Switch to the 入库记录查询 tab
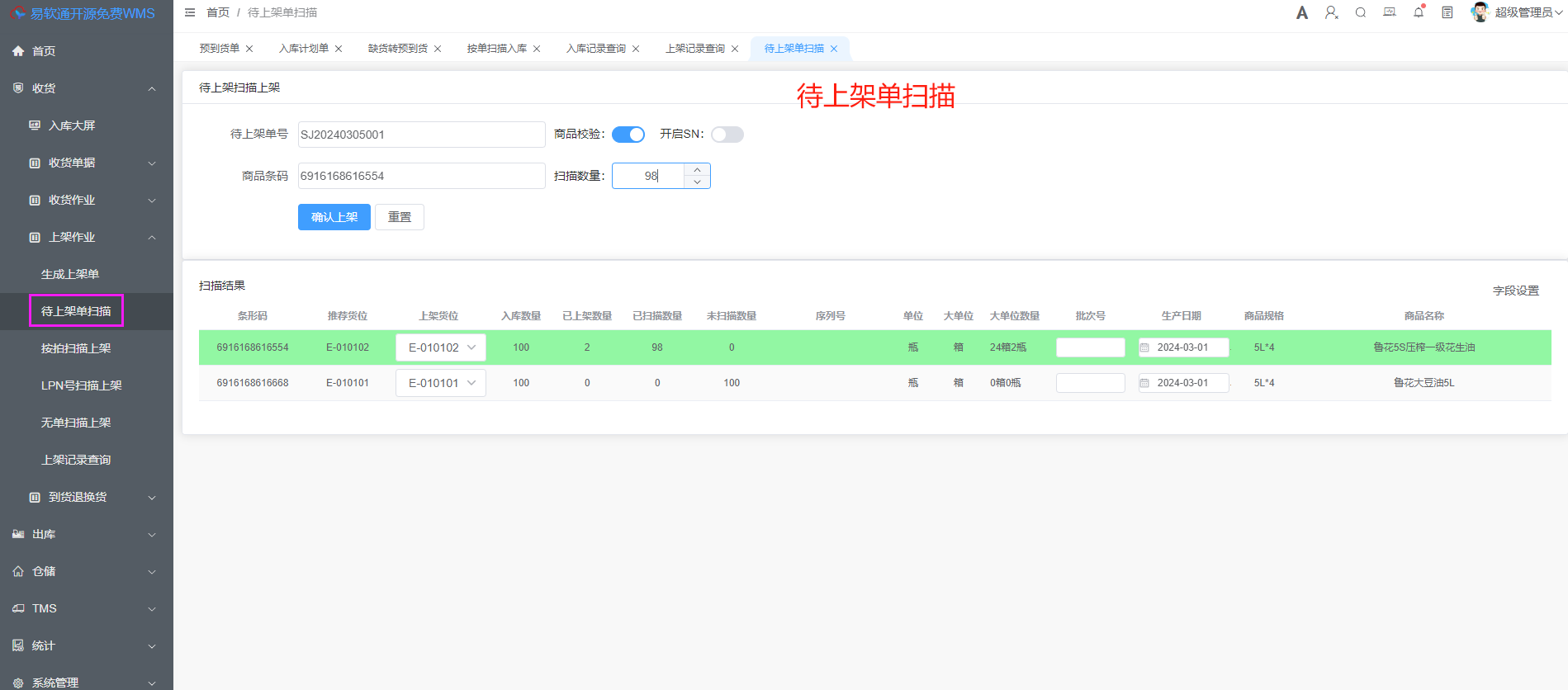The height and width of the screenshot is (690, 1568). (x=596, y=49)
